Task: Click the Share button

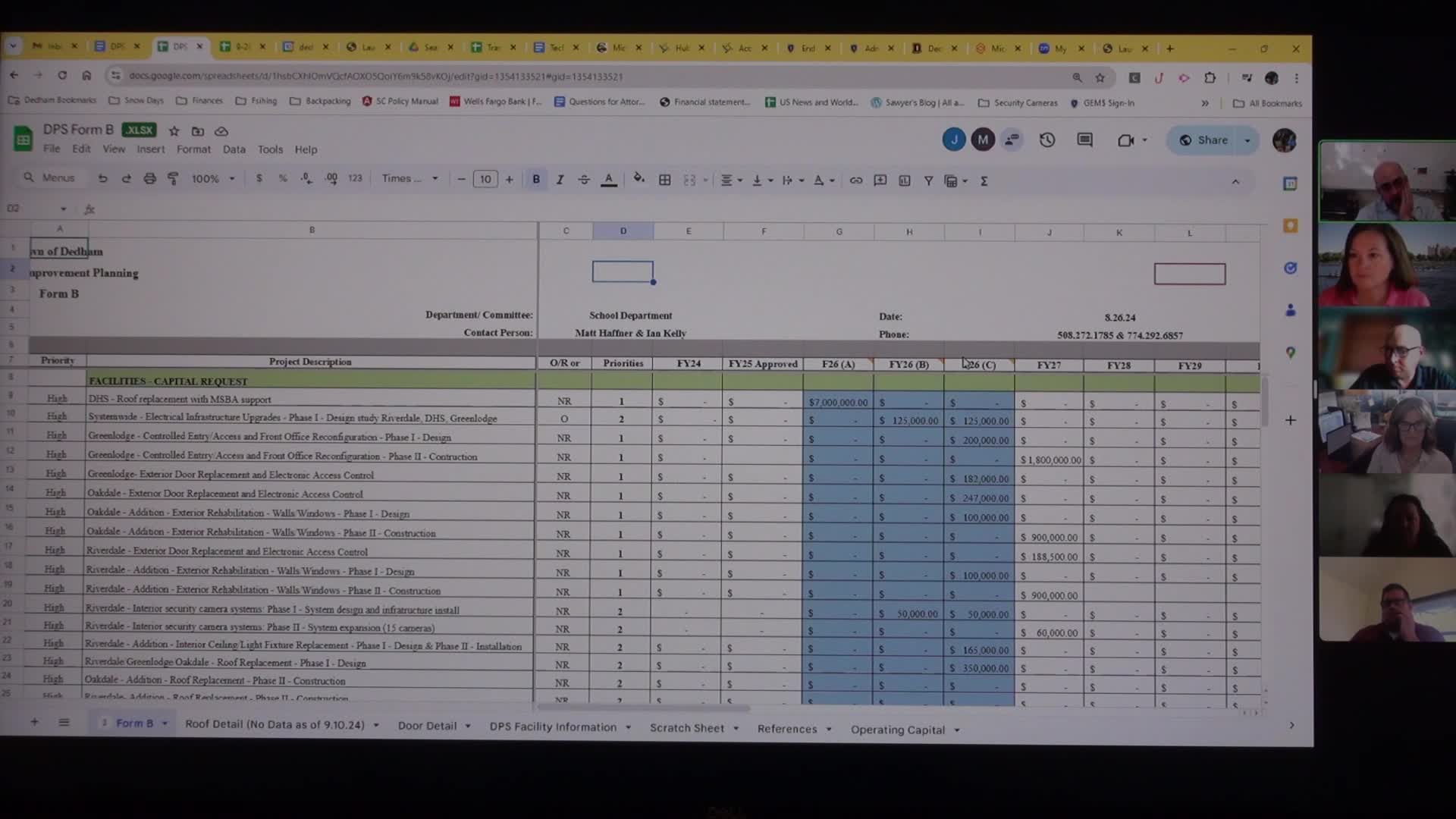Action: point(1204,140)
